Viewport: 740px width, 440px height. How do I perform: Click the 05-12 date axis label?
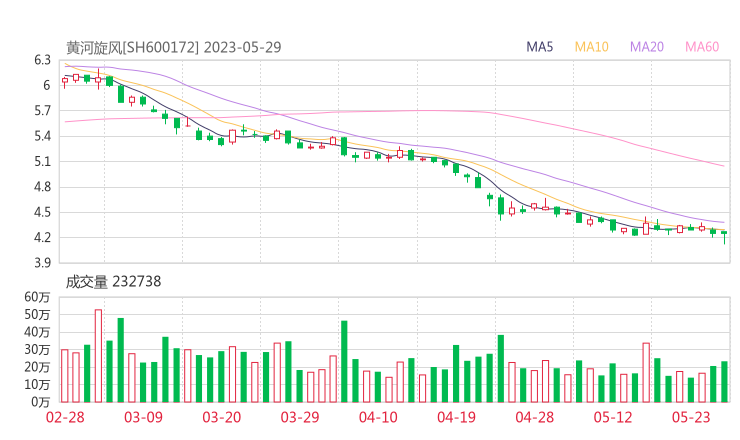tap(613, 417)
